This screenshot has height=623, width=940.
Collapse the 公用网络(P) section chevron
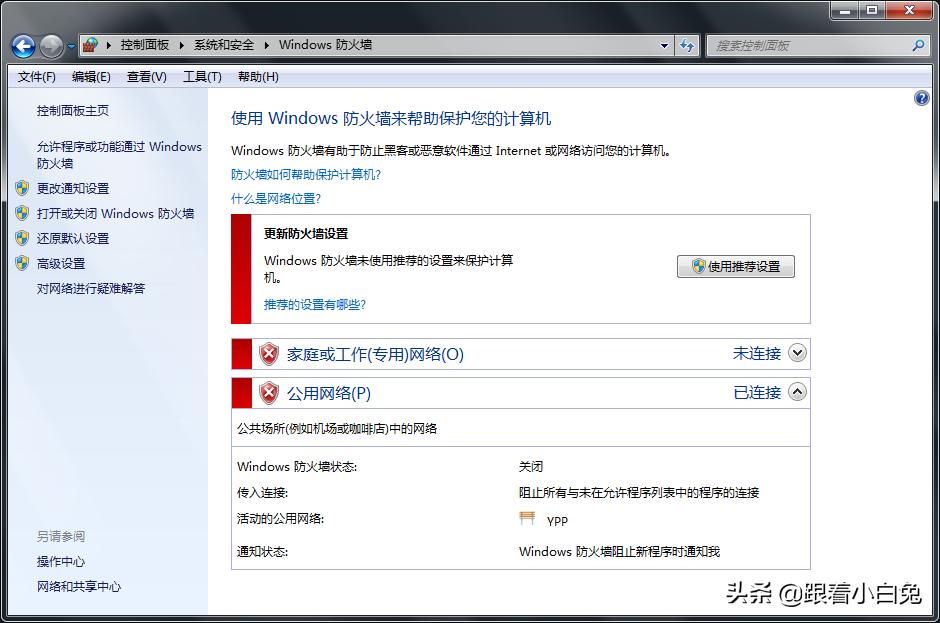click(797, 392)
